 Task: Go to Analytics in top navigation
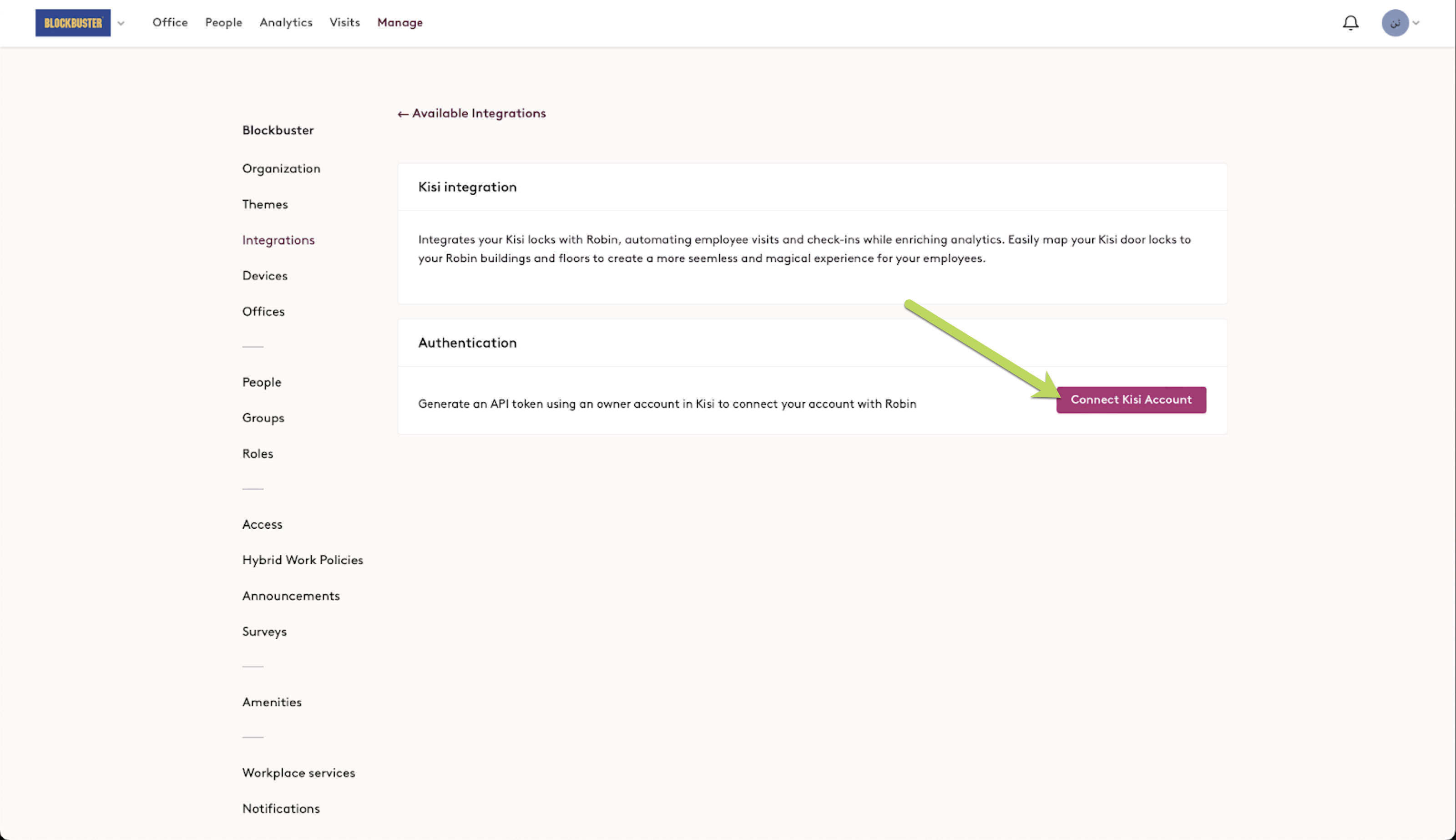[286, 22]
